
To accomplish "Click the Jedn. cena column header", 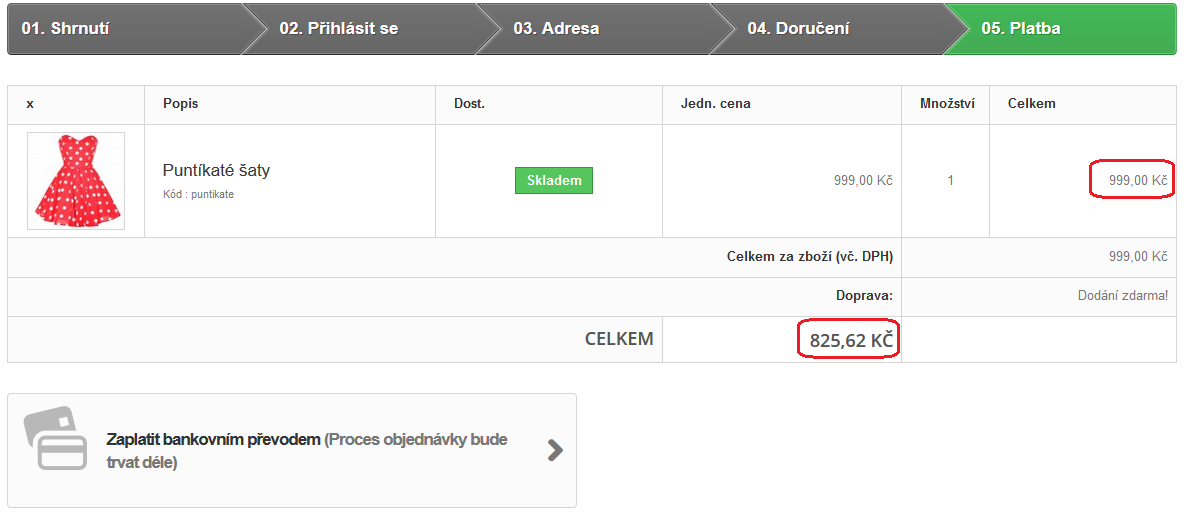I will pyautogui.click(x=716, y=104).
